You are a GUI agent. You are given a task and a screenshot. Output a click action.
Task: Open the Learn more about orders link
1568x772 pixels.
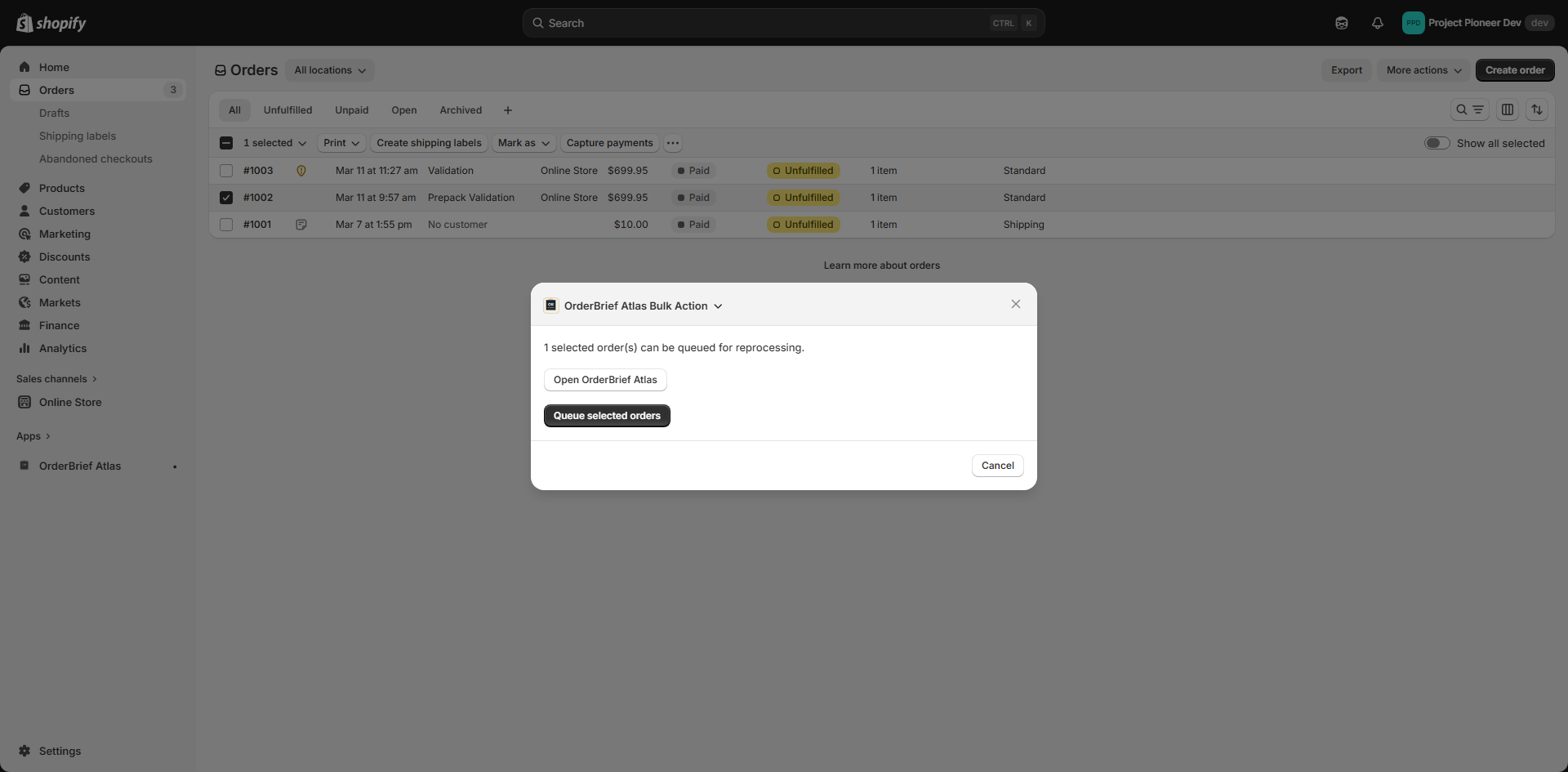(882, 266)
